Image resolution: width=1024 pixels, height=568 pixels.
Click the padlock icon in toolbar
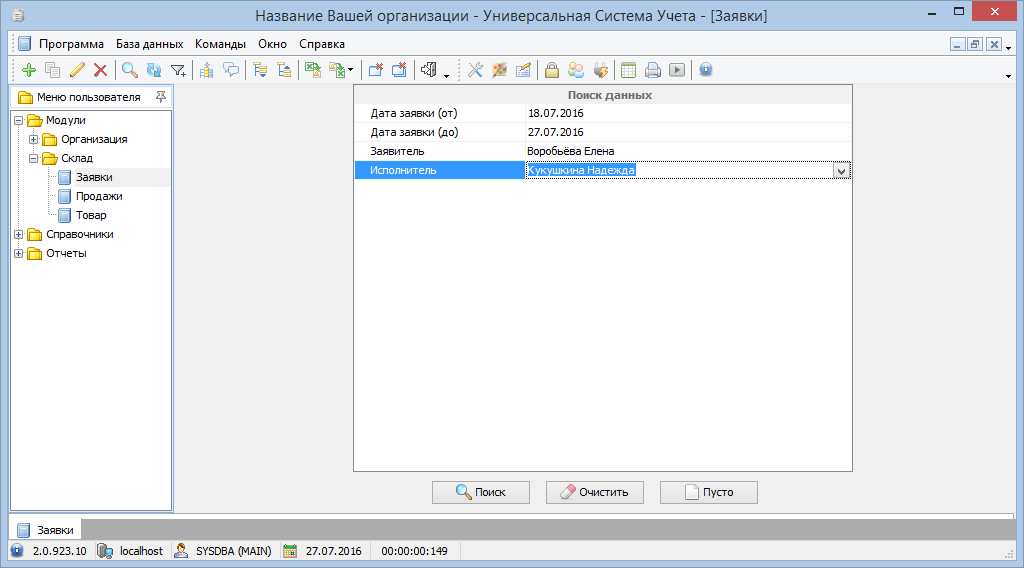coord(551,70)
